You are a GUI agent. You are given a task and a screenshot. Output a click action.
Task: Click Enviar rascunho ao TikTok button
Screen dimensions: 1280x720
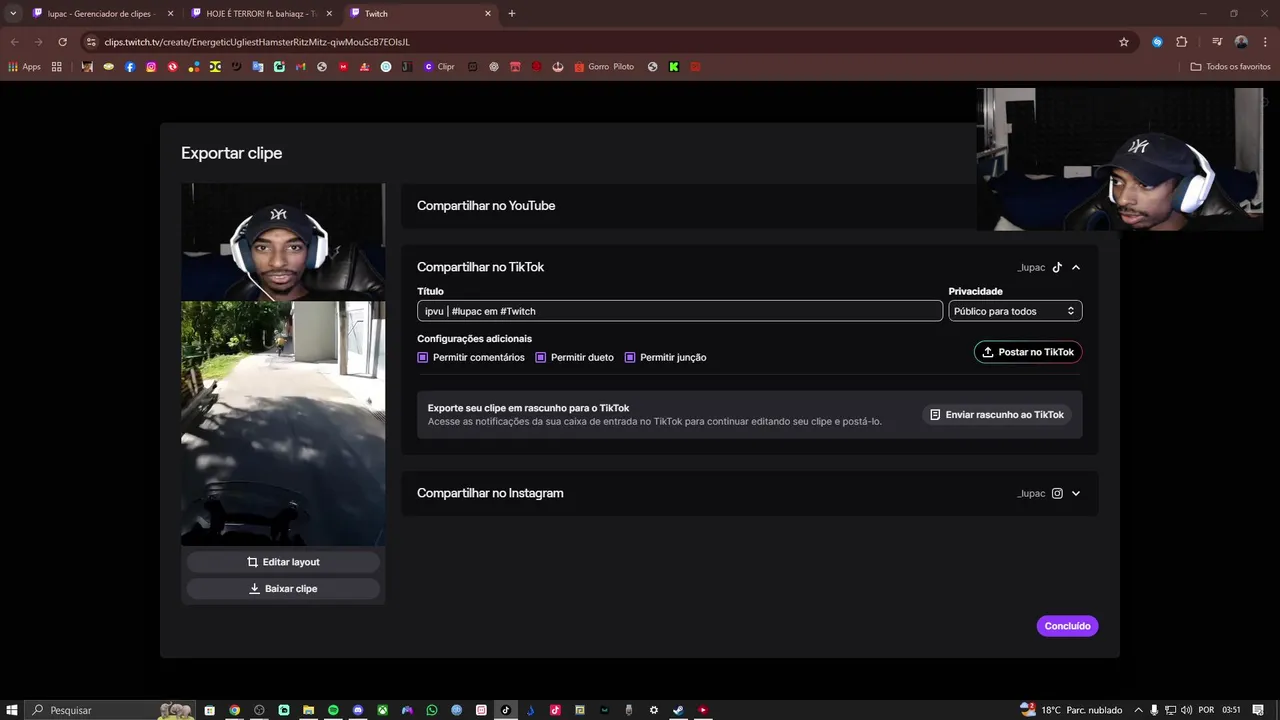[x=996, y=414]
